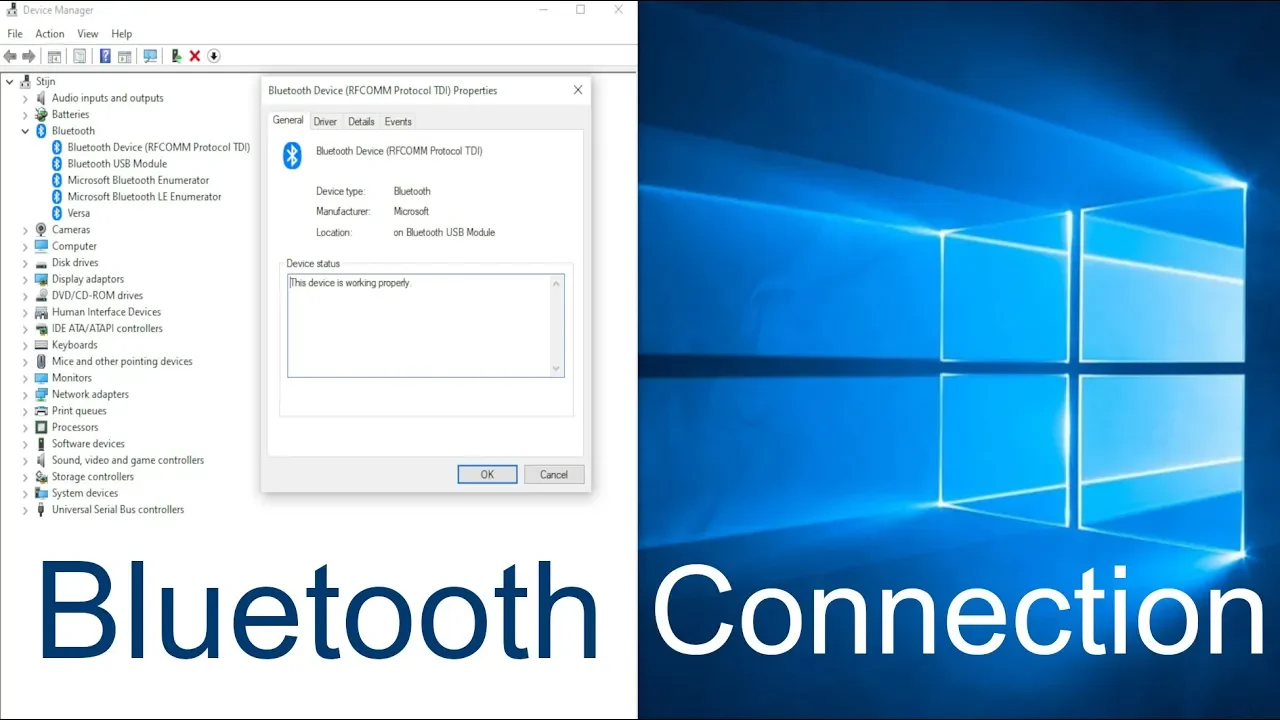Click the Device status scrollbar down arrow
Viewport: 1280px width, 720px height.
pyautogui.click(x=557, y=369)
